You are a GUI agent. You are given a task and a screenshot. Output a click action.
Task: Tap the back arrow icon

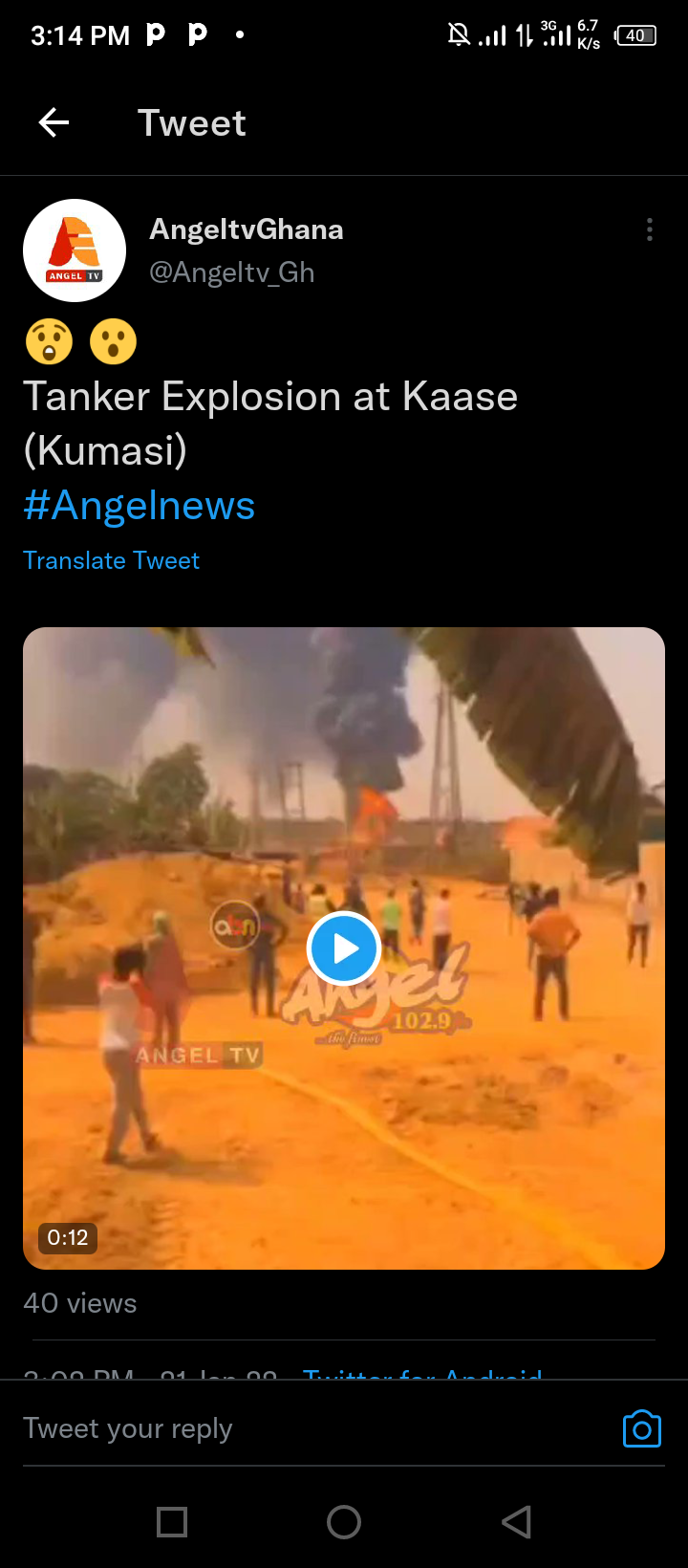[x=54, y=122]
